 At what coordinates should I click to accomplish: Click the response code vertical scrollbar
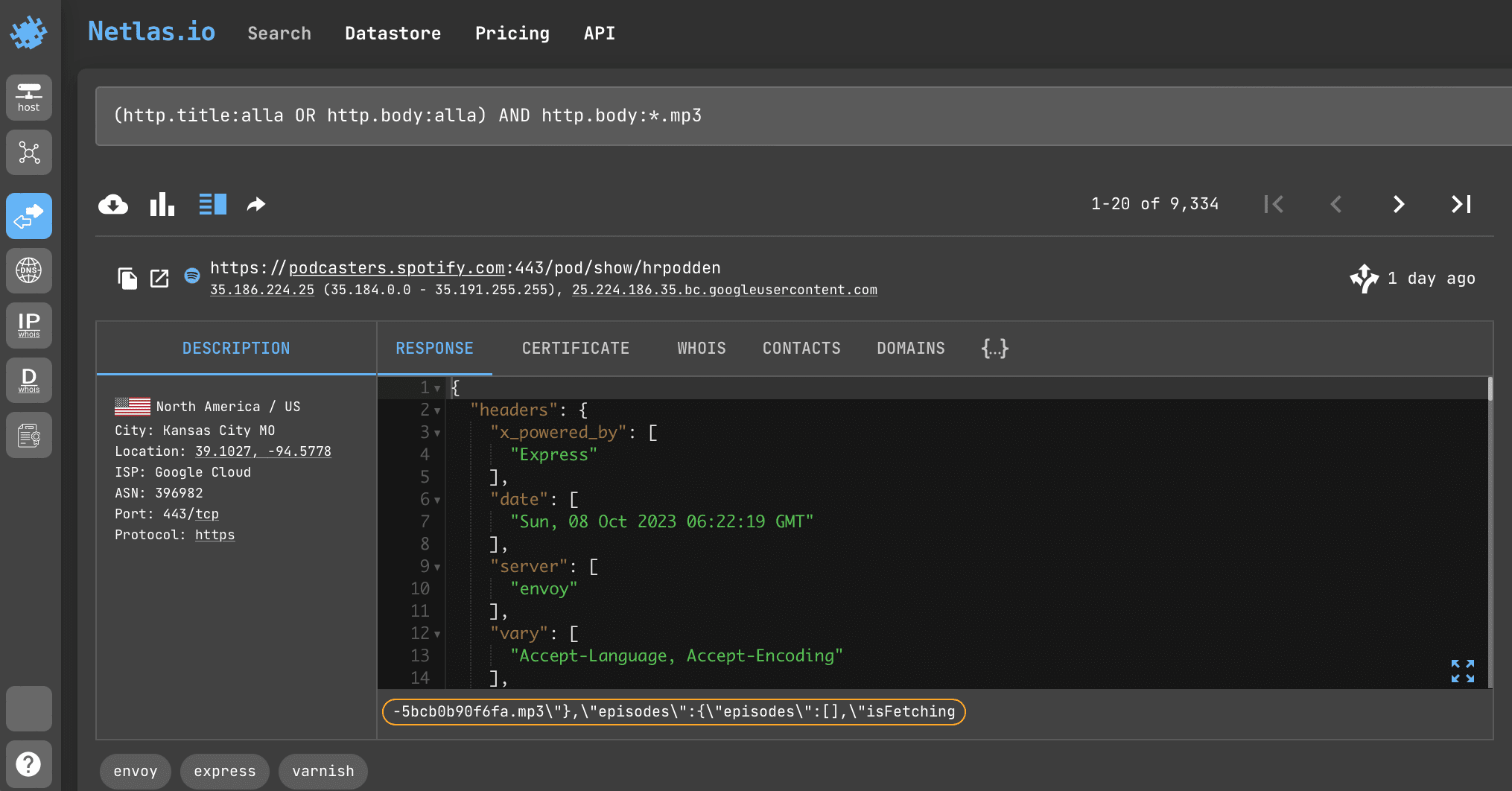click(x=1490, y=390)
